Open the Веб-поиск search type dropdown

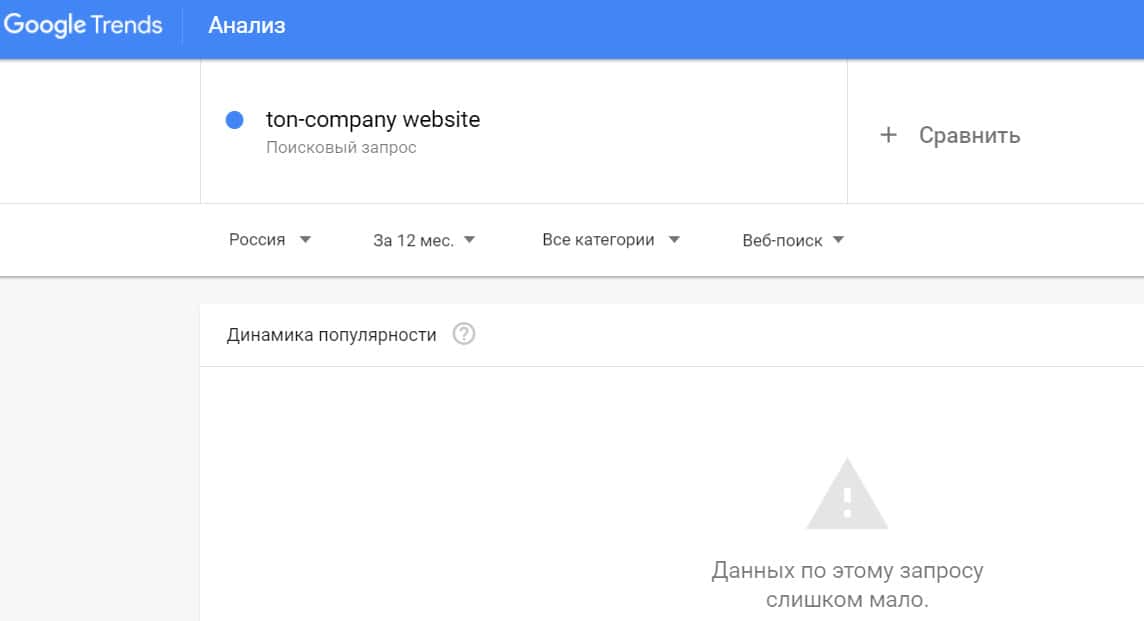click(x=782, y=240)
